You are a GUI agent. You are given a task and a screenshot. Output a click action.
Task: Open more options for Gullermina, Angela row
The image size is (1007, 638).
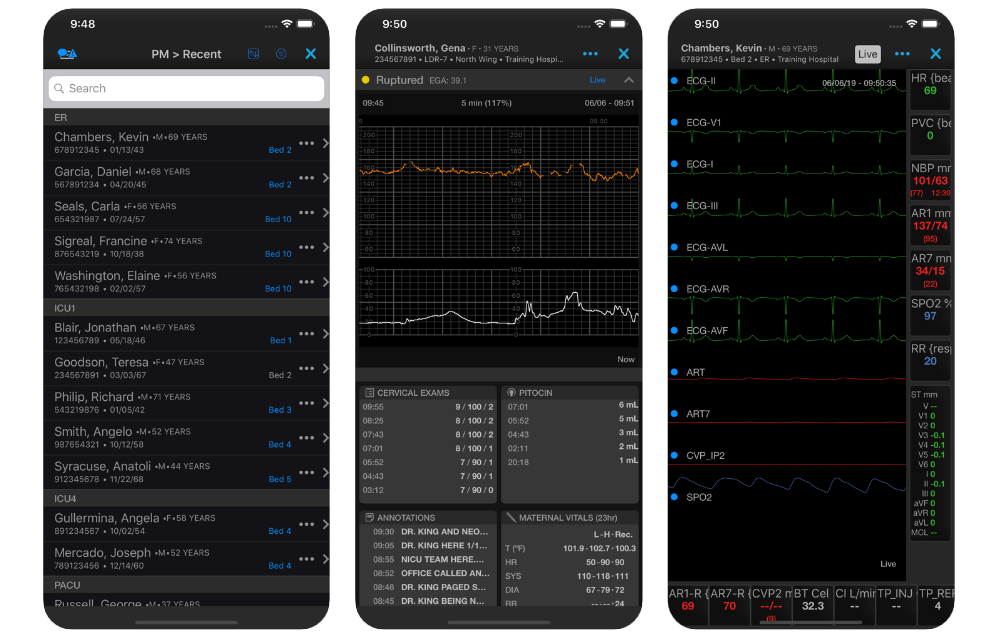[x=306, y=525]
